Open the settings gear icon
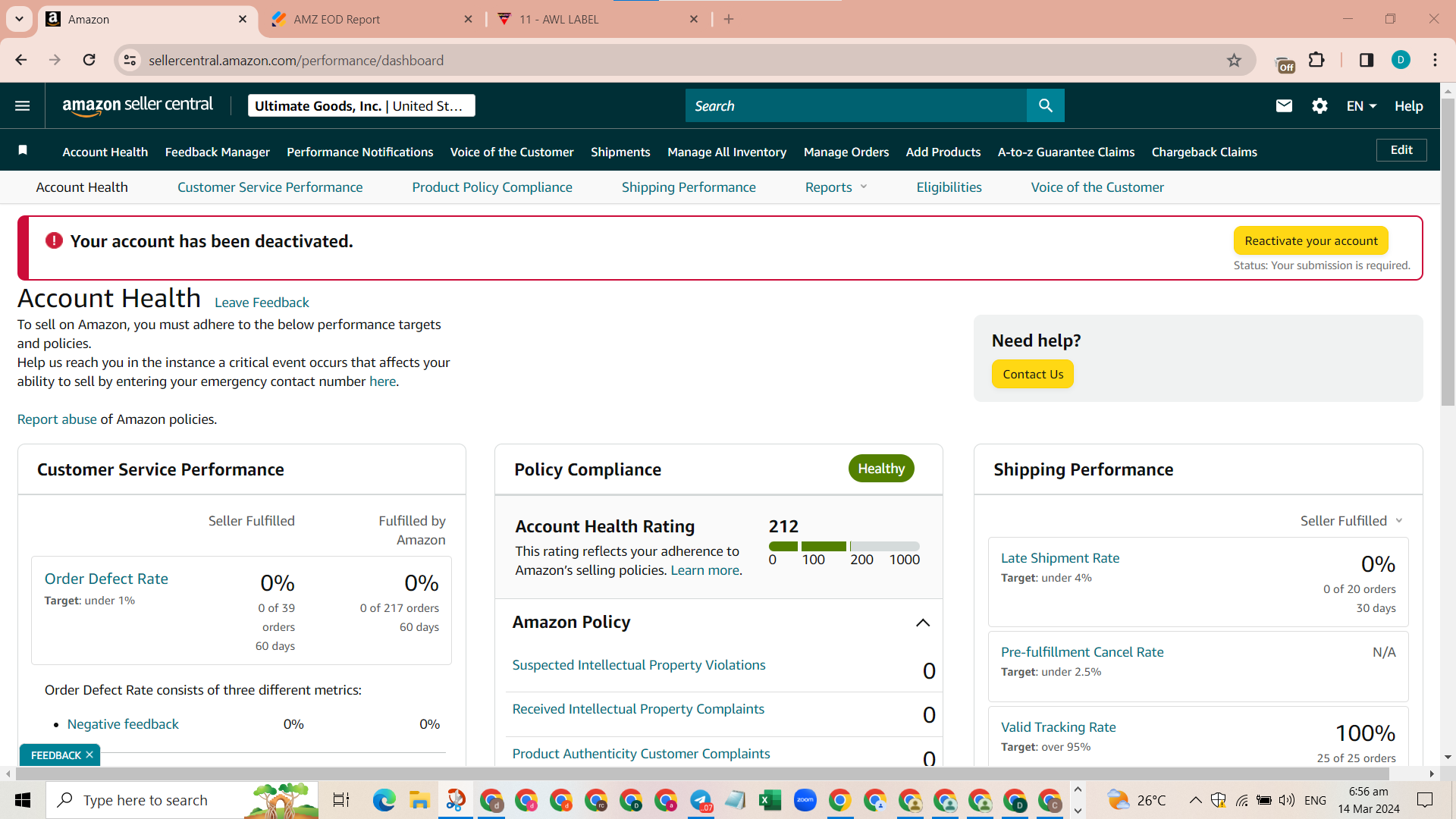Screen dimensions: 1456x819 tap(1319, 105)
